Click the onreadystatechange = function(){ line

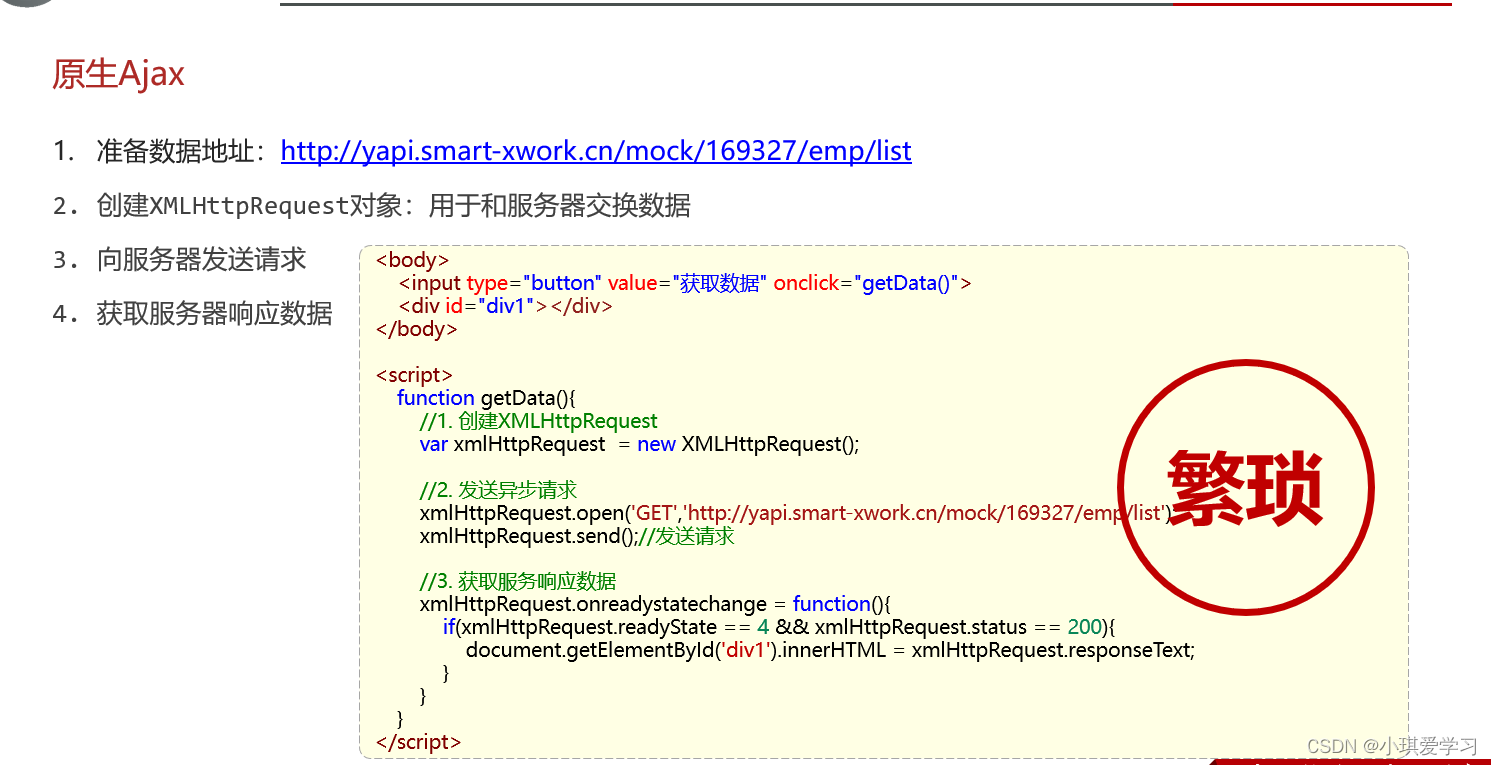pos(655,604)
